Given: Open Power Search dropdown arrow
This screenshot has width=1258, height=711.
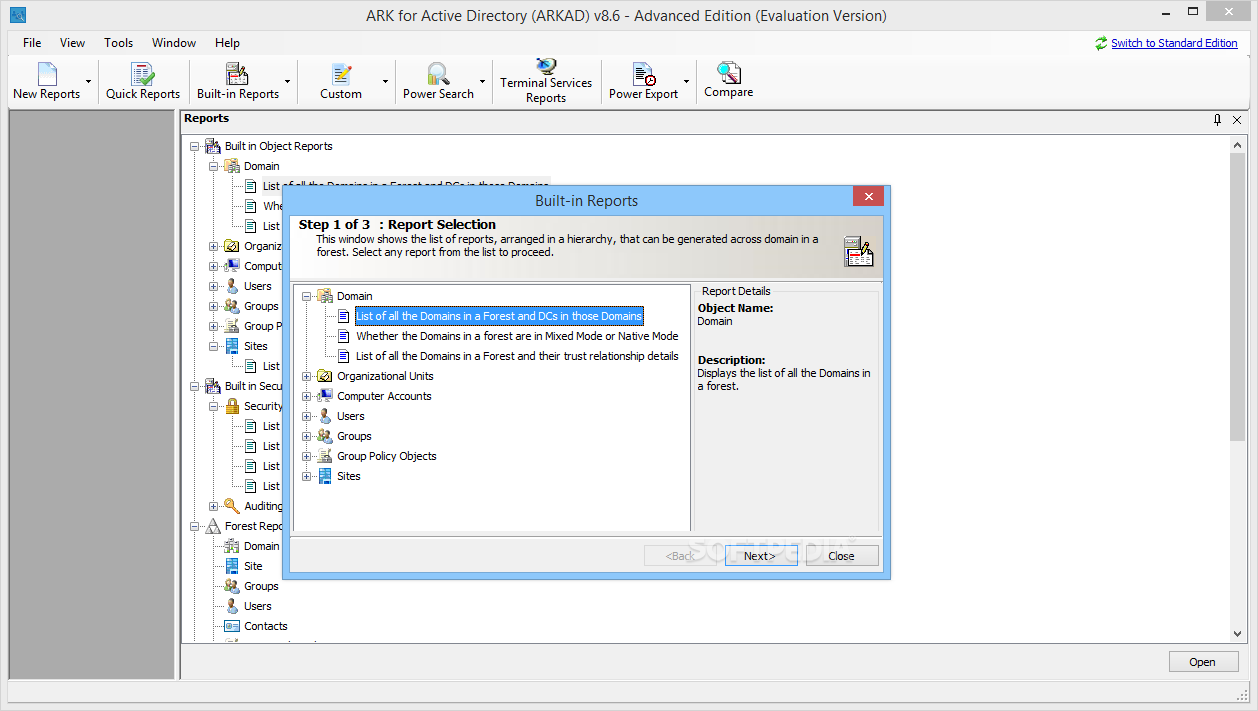Looking at the screenshot, I should 482,82.
